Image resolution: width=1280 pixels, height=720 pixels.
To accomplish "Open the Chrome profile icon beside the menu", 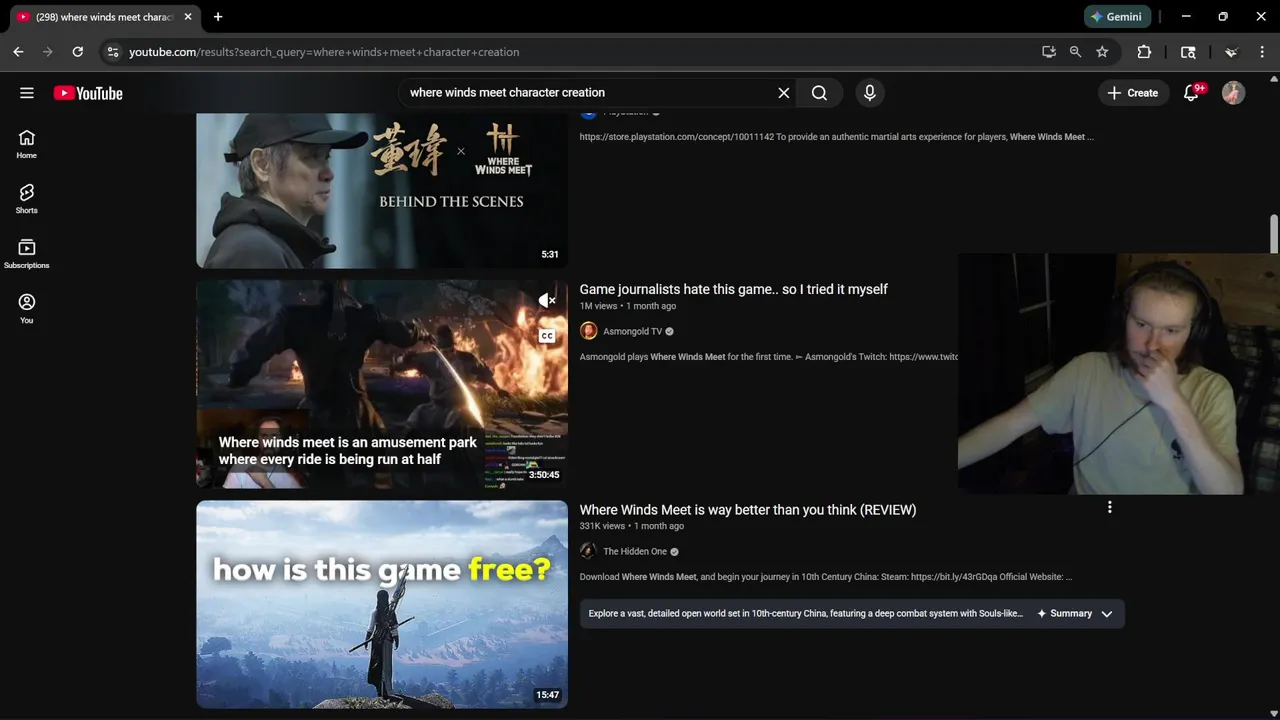I will pos(1231,52).
